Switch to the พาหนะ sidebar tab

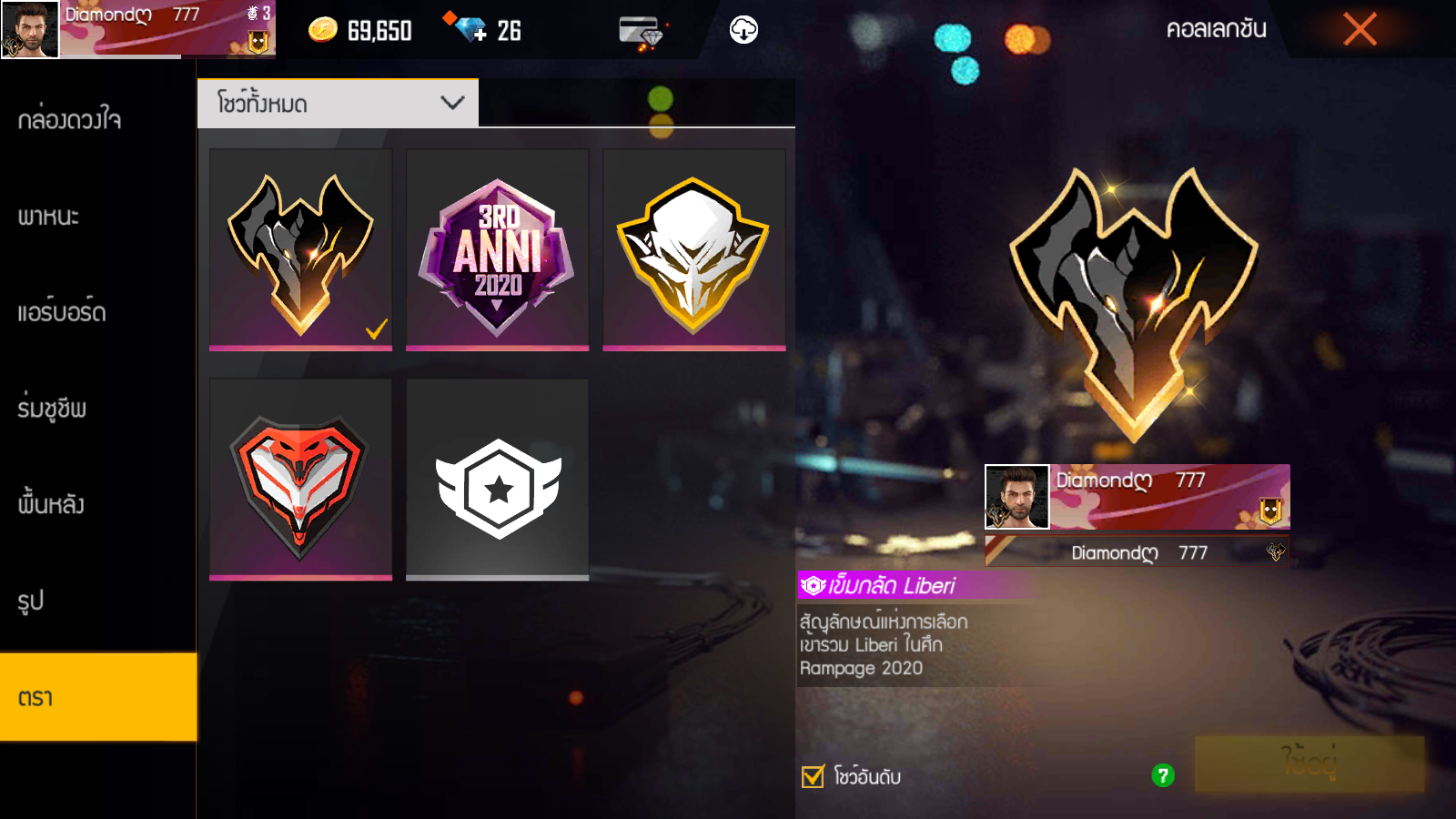point(98,217)
